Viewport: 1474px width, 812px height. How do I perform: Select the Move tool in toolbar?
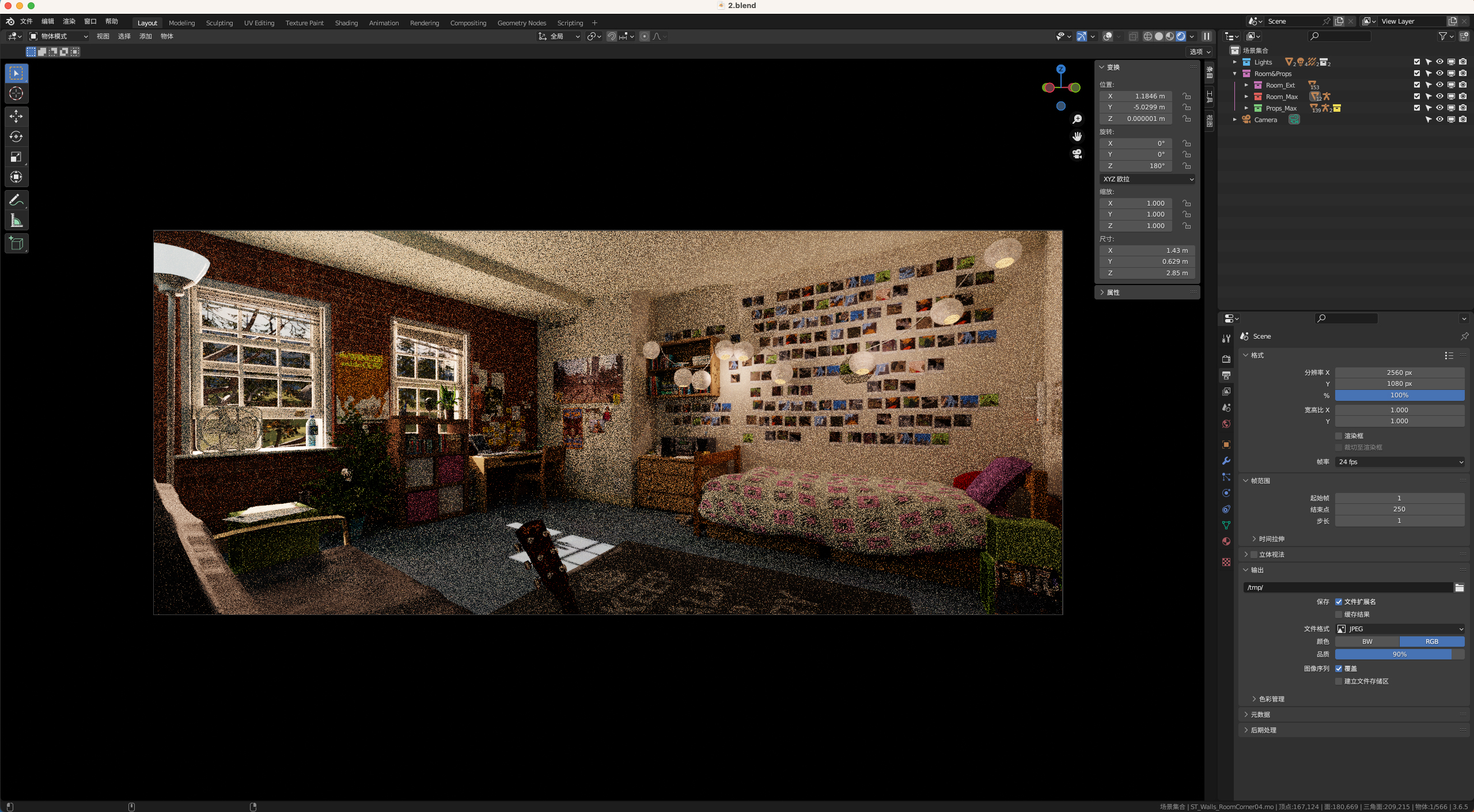(x=16, y=116)
